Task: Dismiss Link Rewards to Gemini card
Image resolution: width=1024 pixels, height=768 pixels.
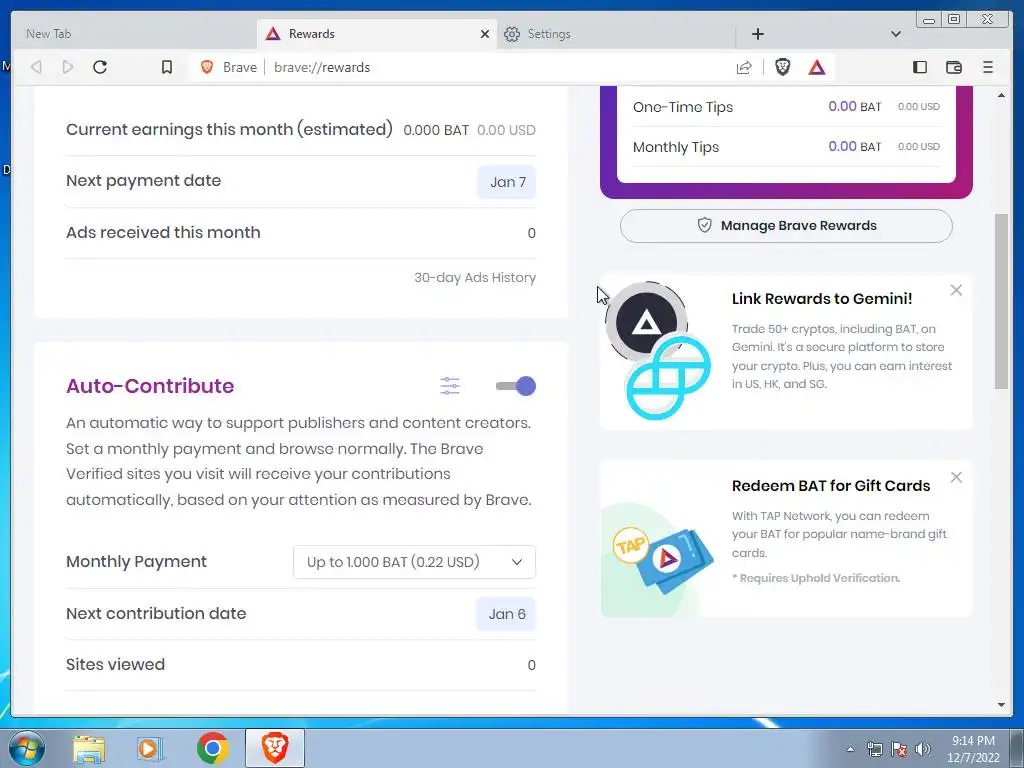Action: (956, 290)
